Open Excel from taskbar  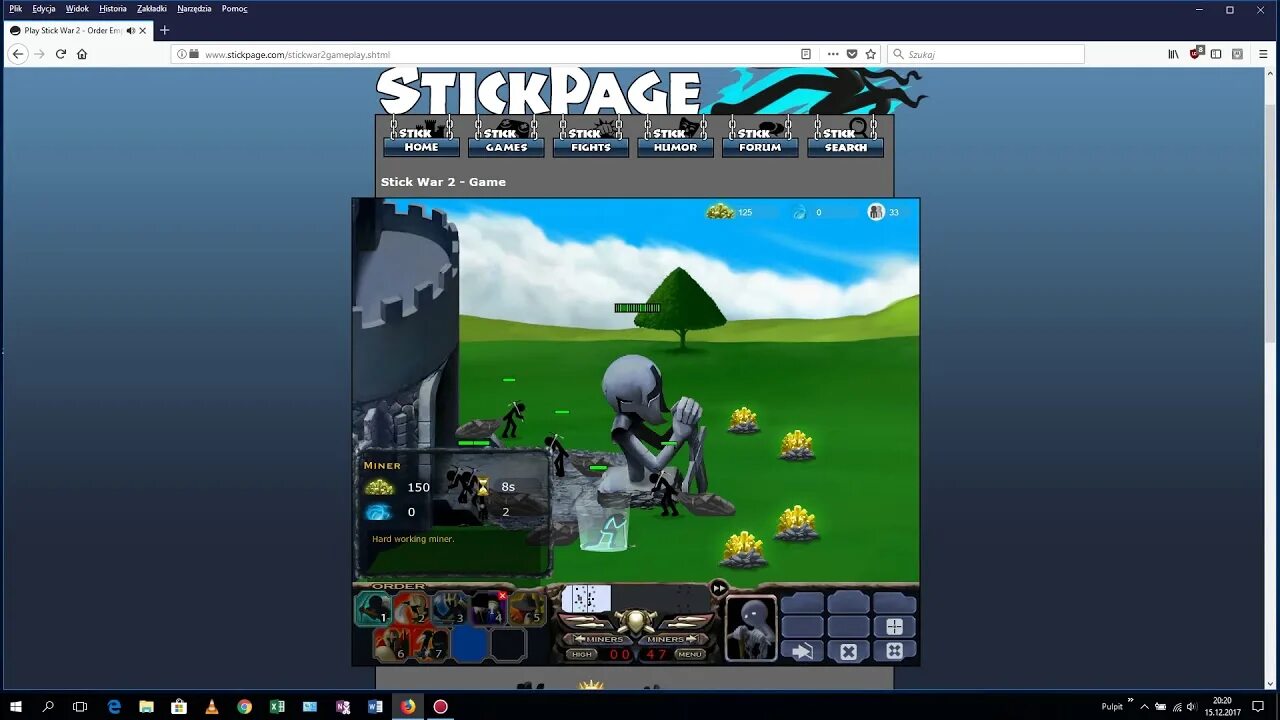tap(278, 706)
